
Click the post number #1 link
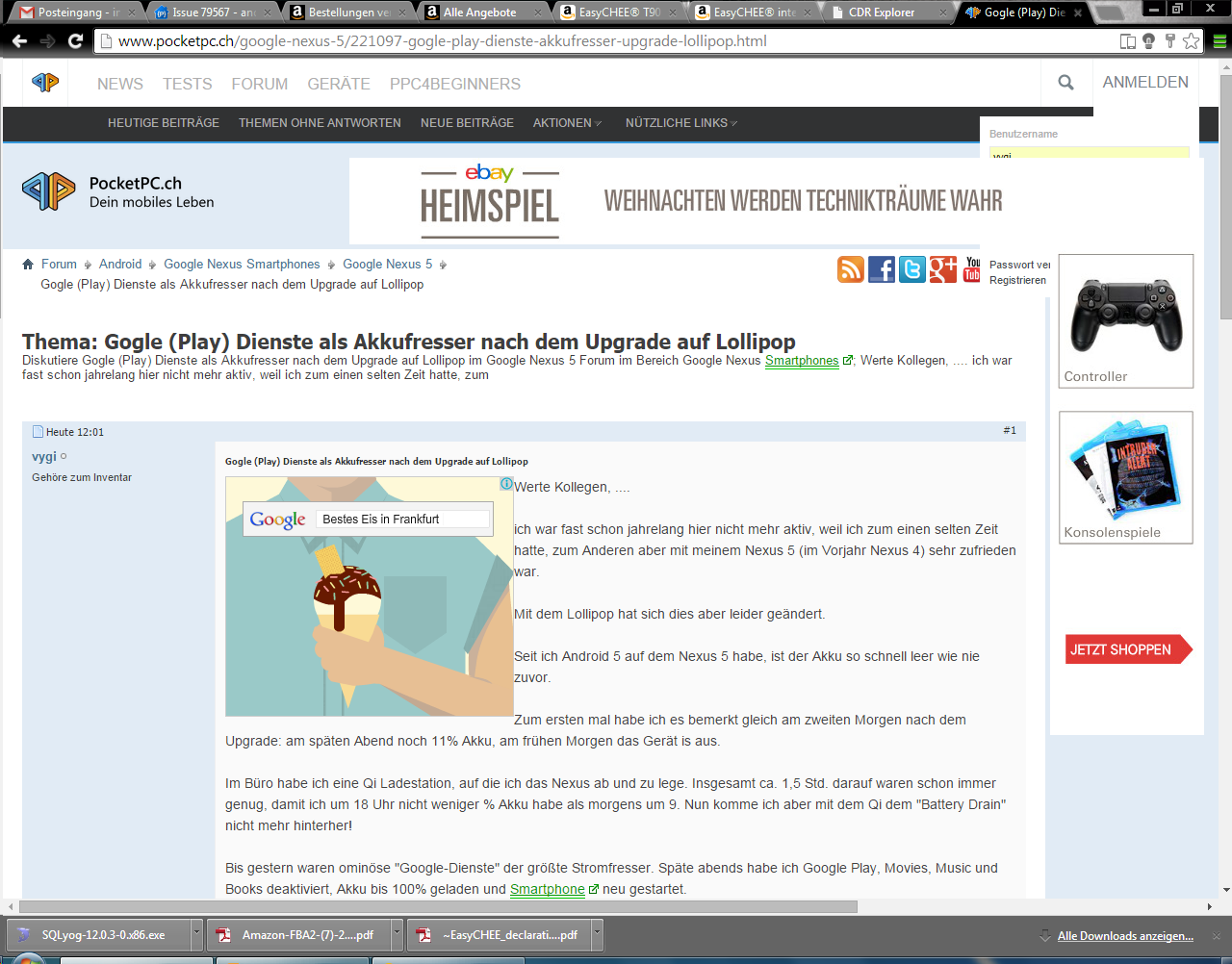click(x=1010, y=430)
